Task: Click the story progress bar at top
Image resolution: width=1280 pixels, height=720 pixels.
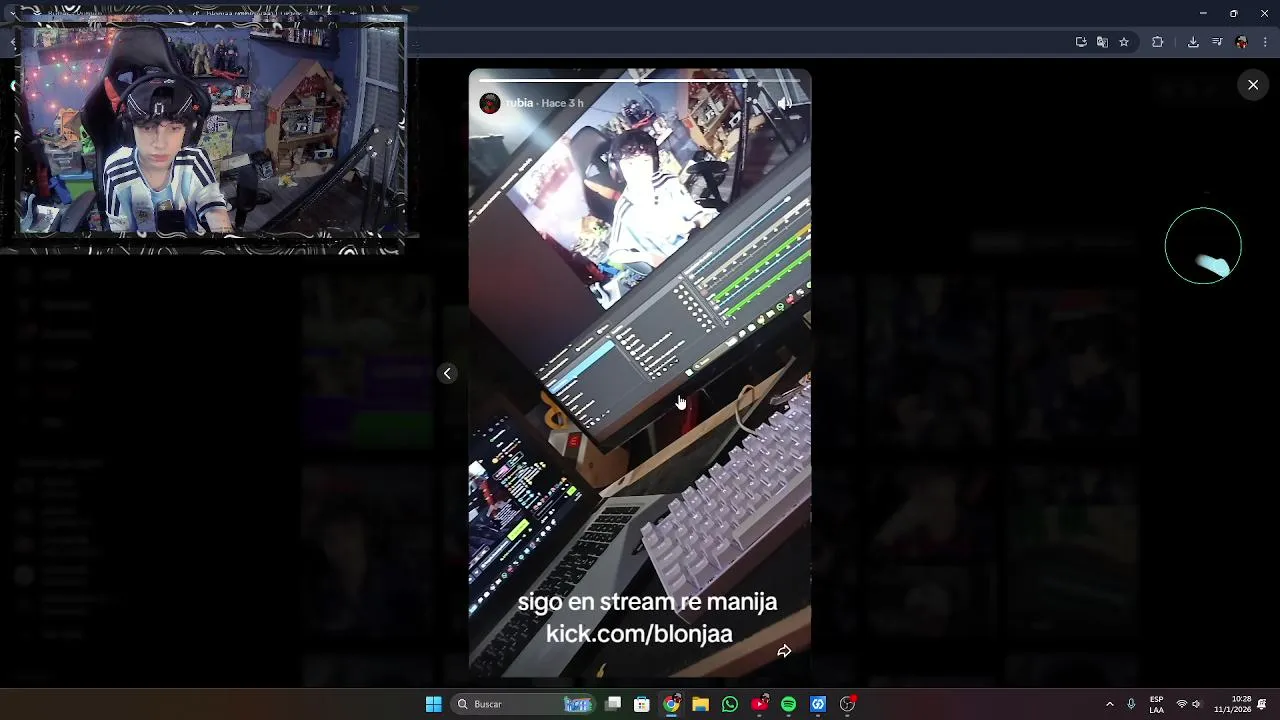Action: (640, 78)
